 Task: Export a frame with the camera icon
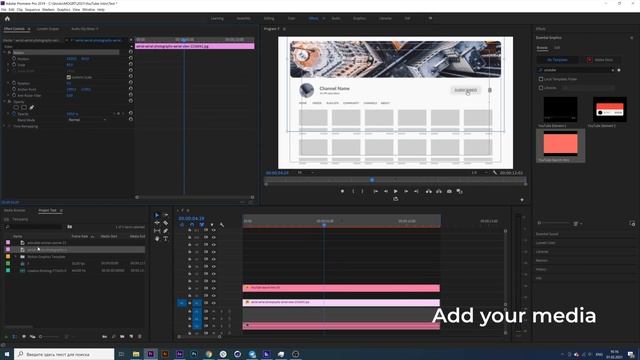click(x=449, y=191)
